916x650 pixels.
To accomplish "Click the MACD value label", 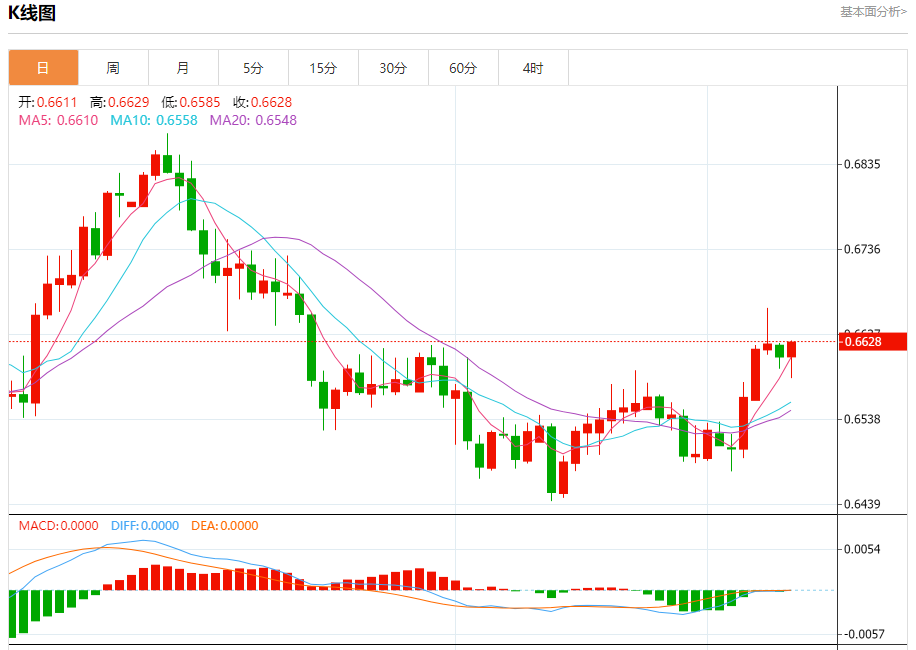I will pyautogui.click(x=58, y=526).
